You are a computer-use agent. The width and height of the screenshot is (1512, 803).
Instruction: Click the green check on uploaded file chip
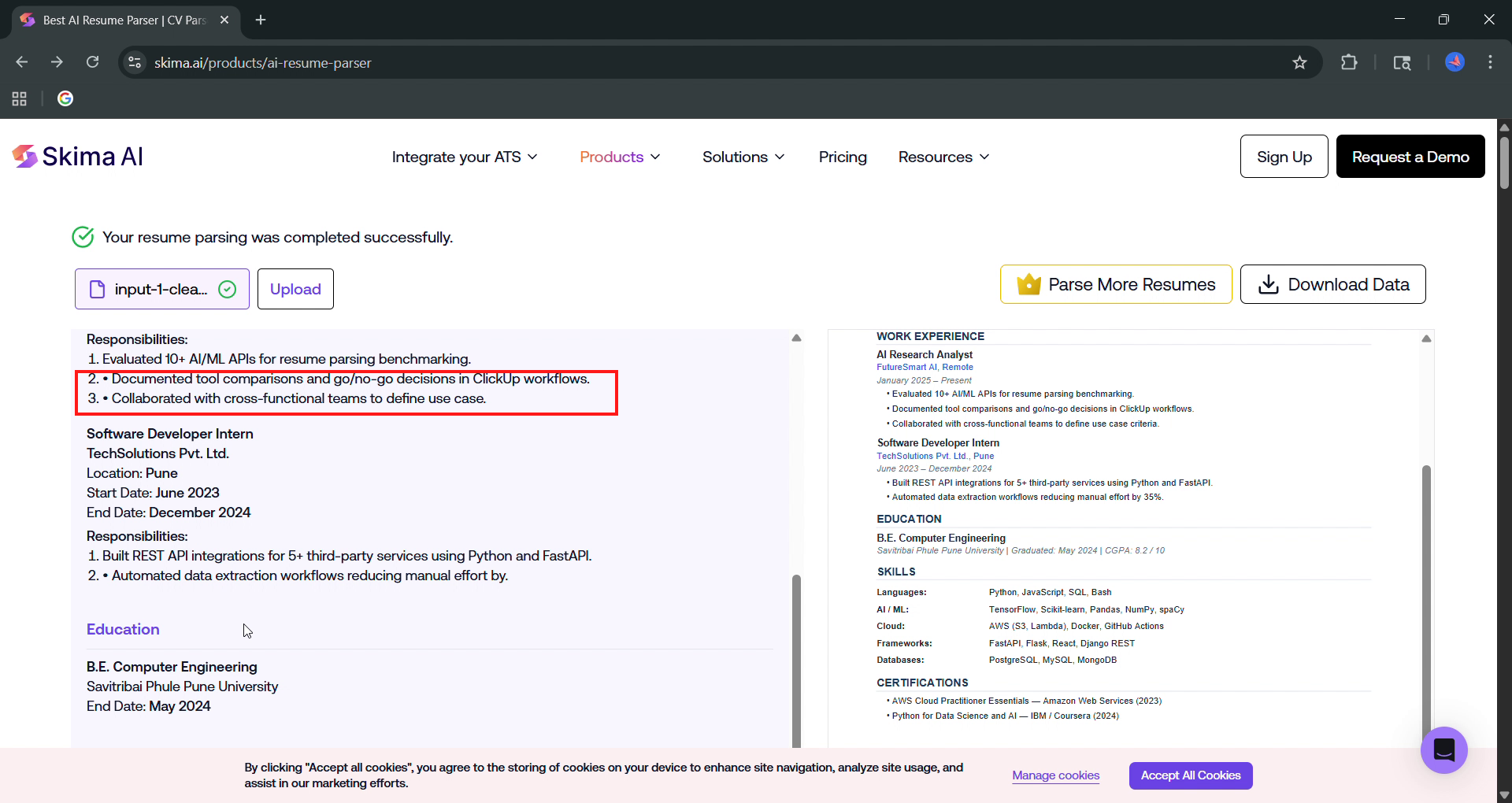pyautogui.click(x=227, y=289)
